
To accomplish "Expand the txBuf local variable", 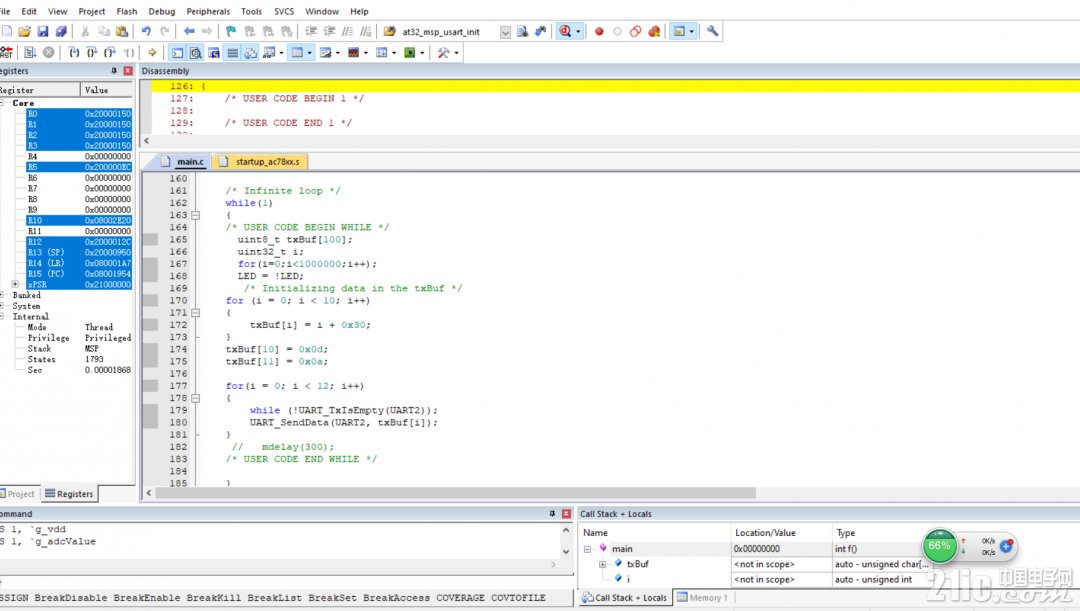I will pyautogui.click(x=603, y=564).
